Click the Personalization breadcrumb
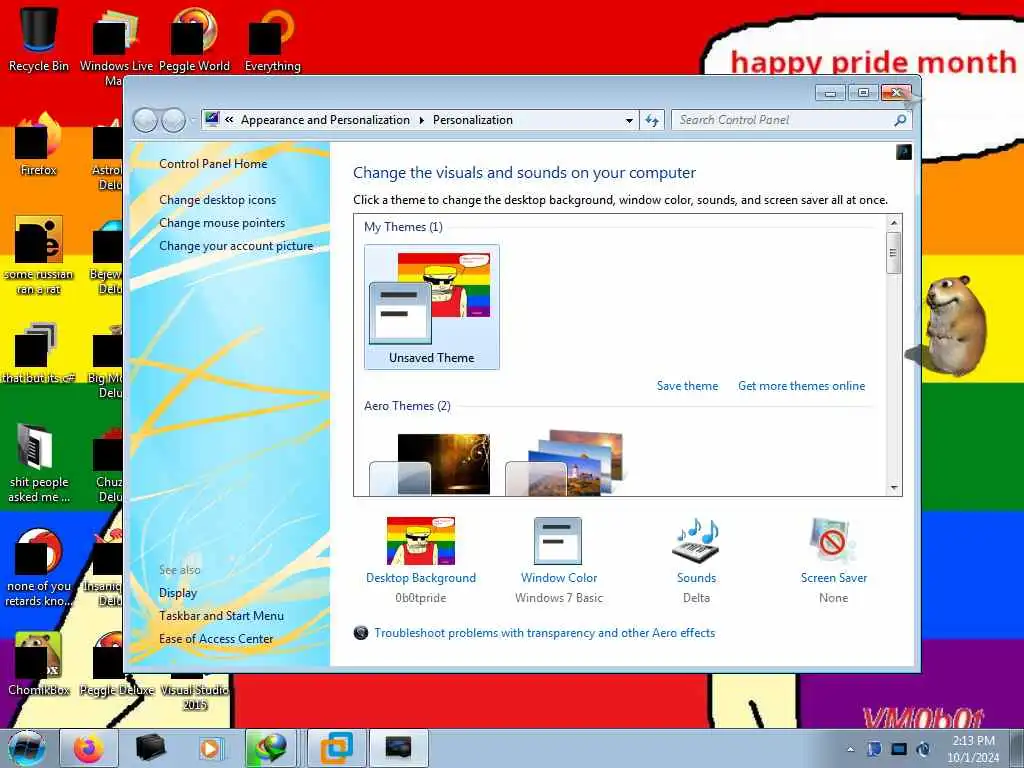This screenshot has width=1024, height=768. [x=473, y=120]
